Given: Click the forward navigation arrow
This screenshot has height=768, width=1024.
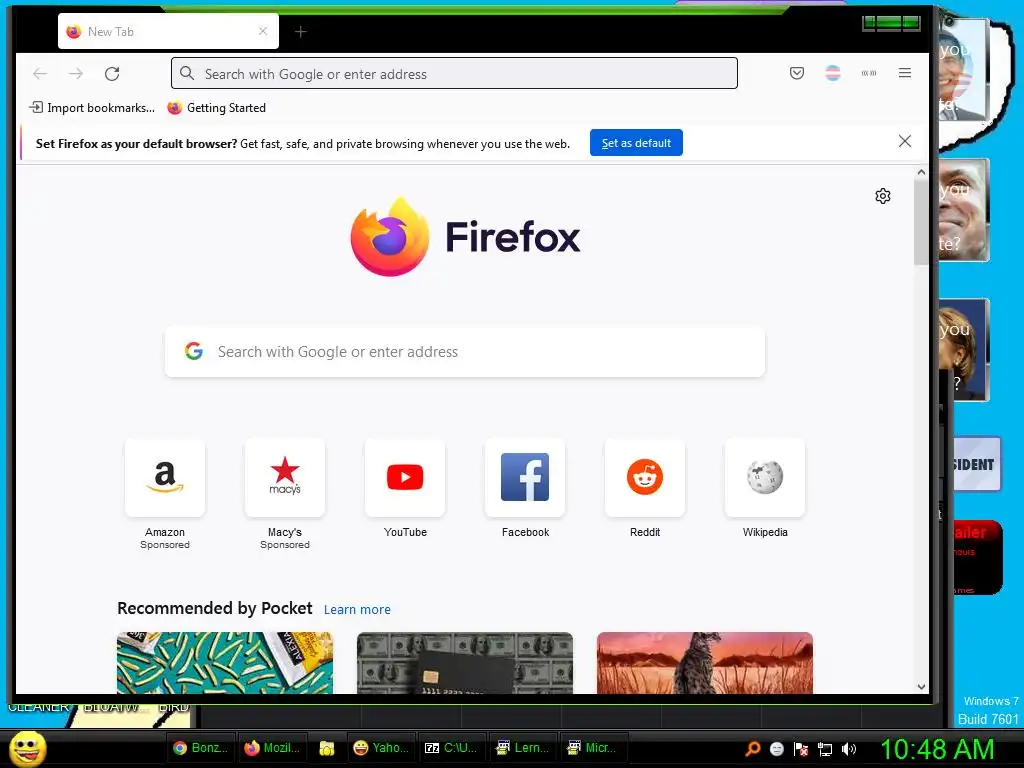Looking at the screenshot, I should [x=76, y=74].
